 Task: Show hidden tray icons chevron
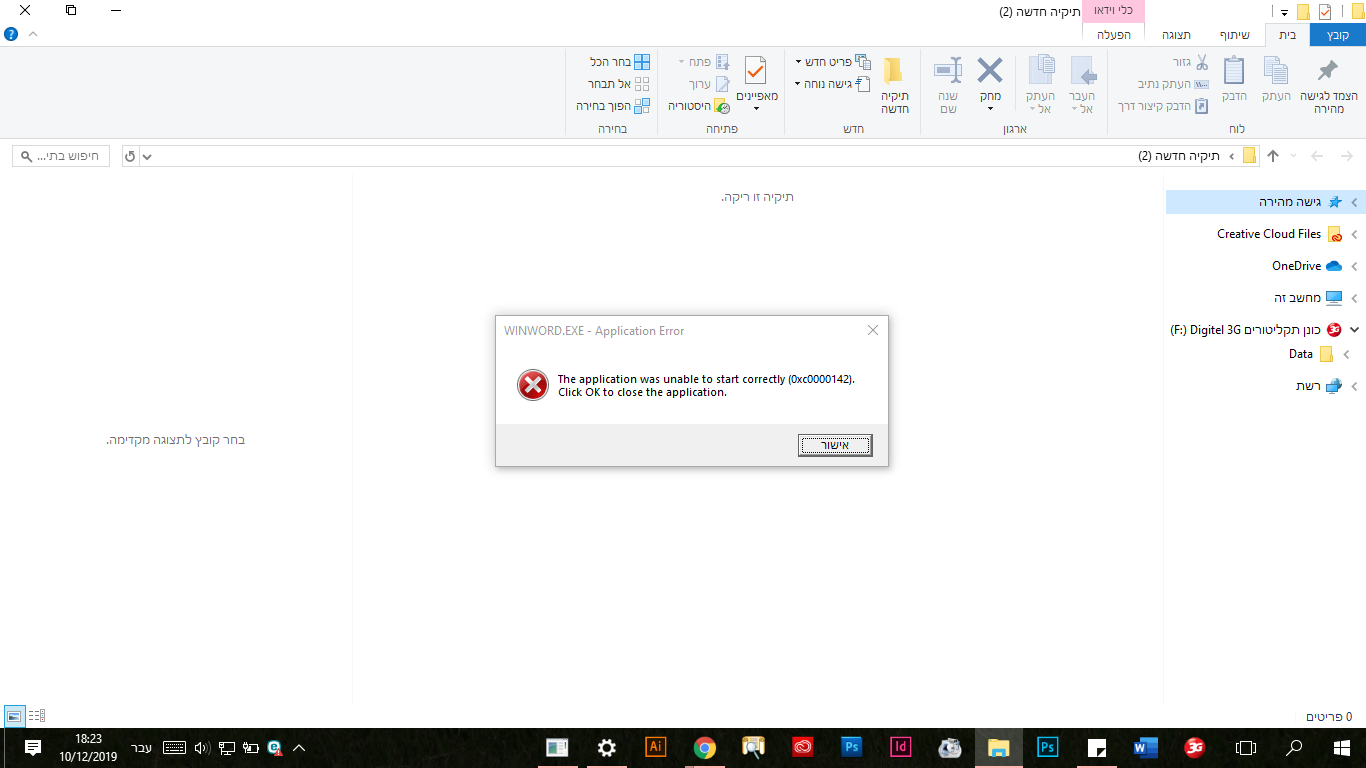tap(298, 747)
